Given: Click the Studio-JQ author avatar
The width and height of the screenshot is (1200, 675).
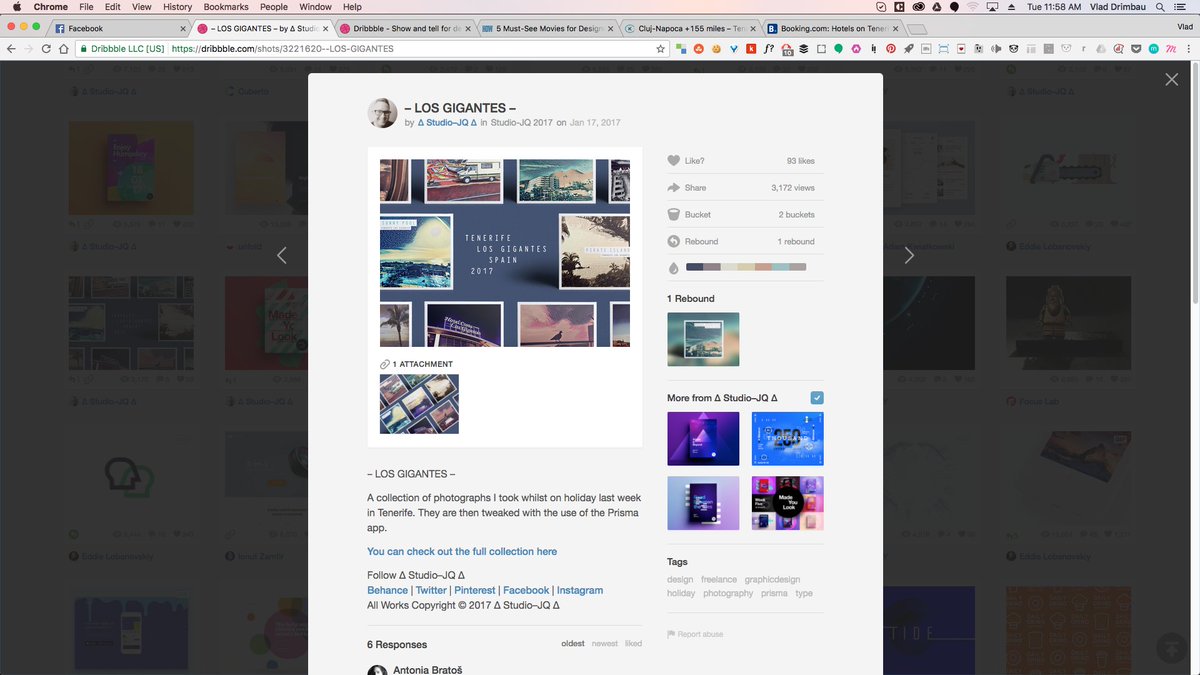Looking at the screenshot, I should coord(383,113).
